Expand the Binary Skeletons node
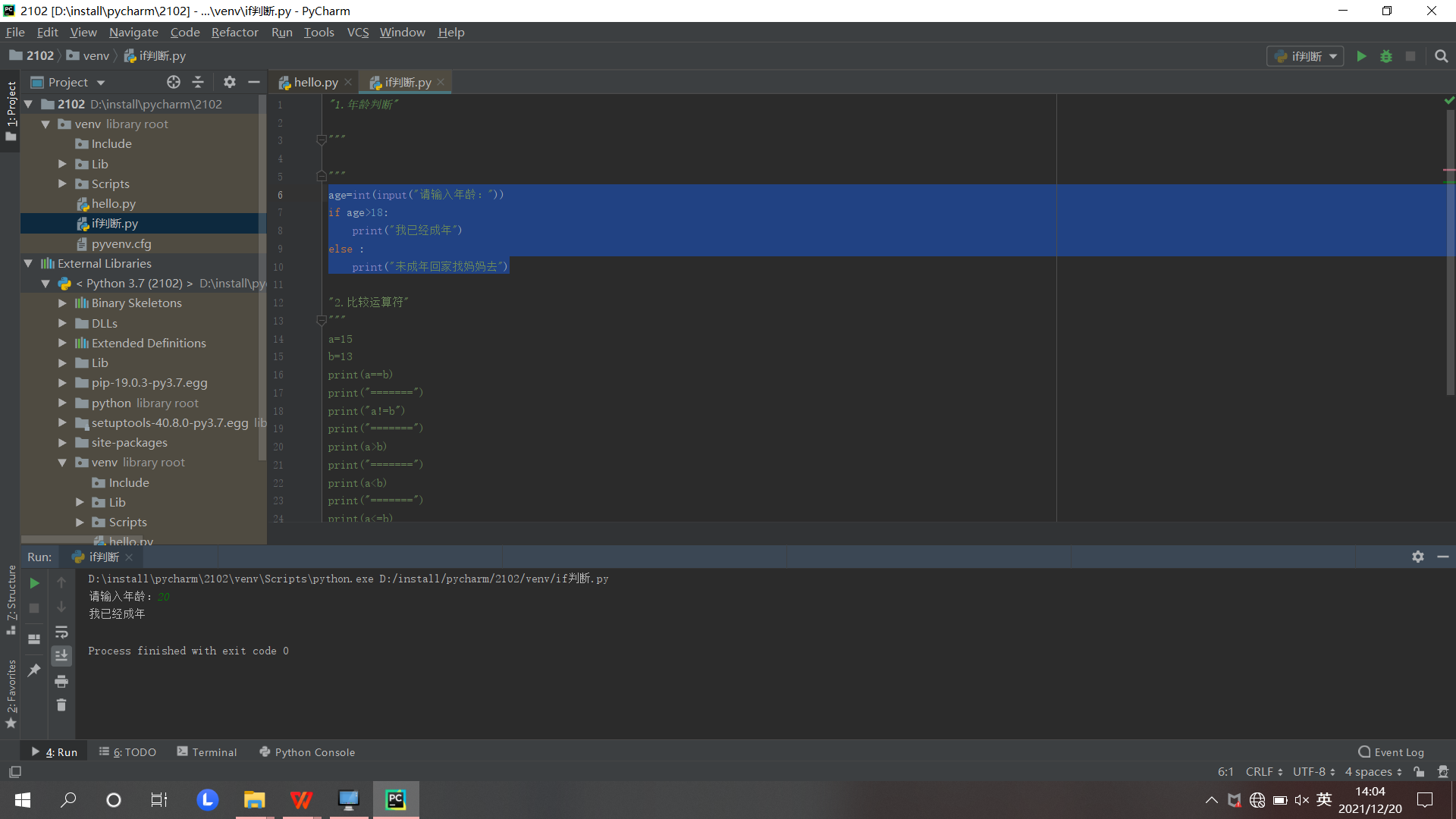 (63, 303)
